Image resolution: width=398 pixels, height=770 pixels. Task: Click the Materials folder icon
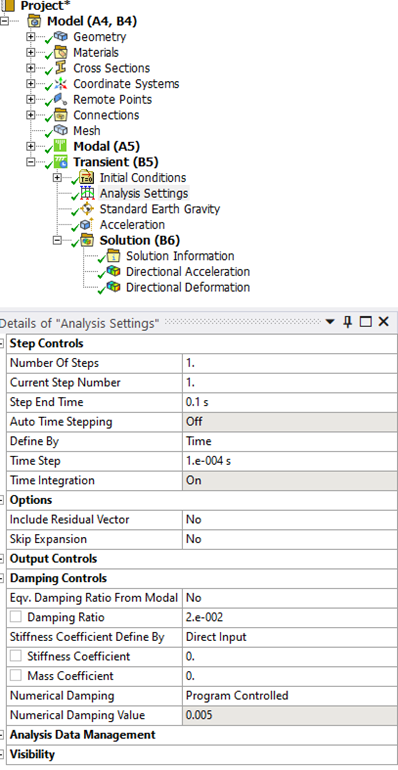click(x=61, y=52)
